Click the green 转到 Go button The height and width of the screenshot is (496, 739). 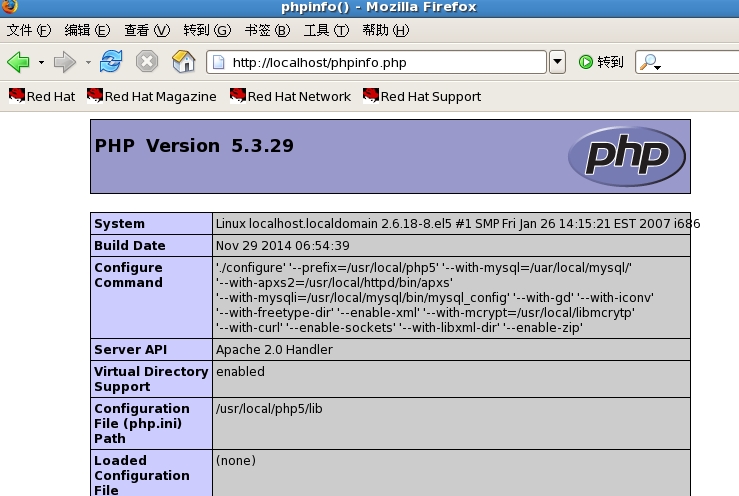click(601, 62)
